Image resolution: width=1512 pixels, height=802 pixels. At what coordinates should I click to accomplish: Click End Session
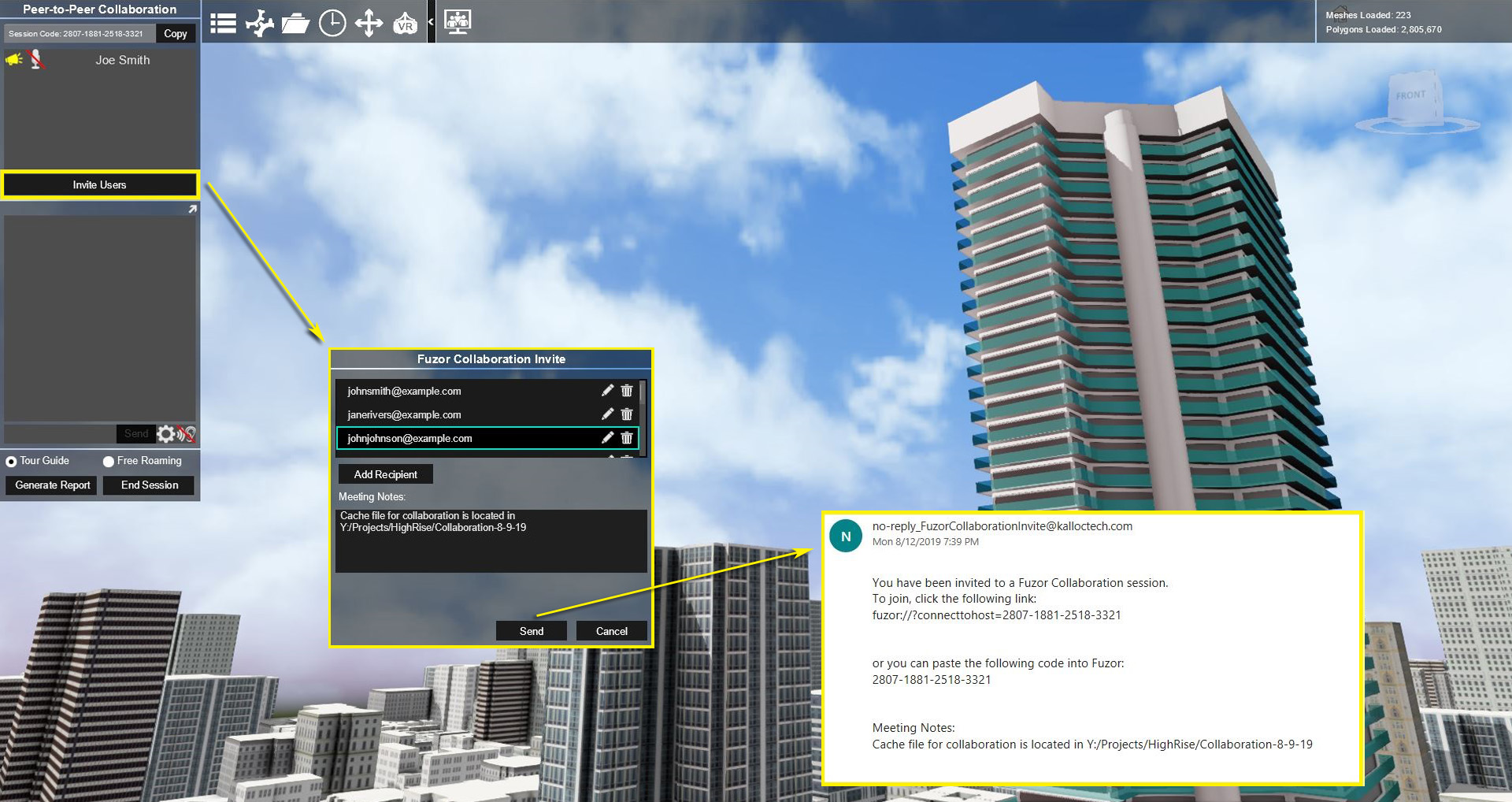coord(150,485)
